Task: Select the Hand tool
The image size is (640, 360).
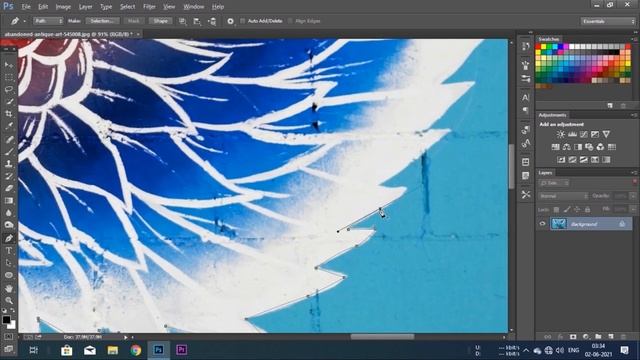Action: [x=9, y=288]
